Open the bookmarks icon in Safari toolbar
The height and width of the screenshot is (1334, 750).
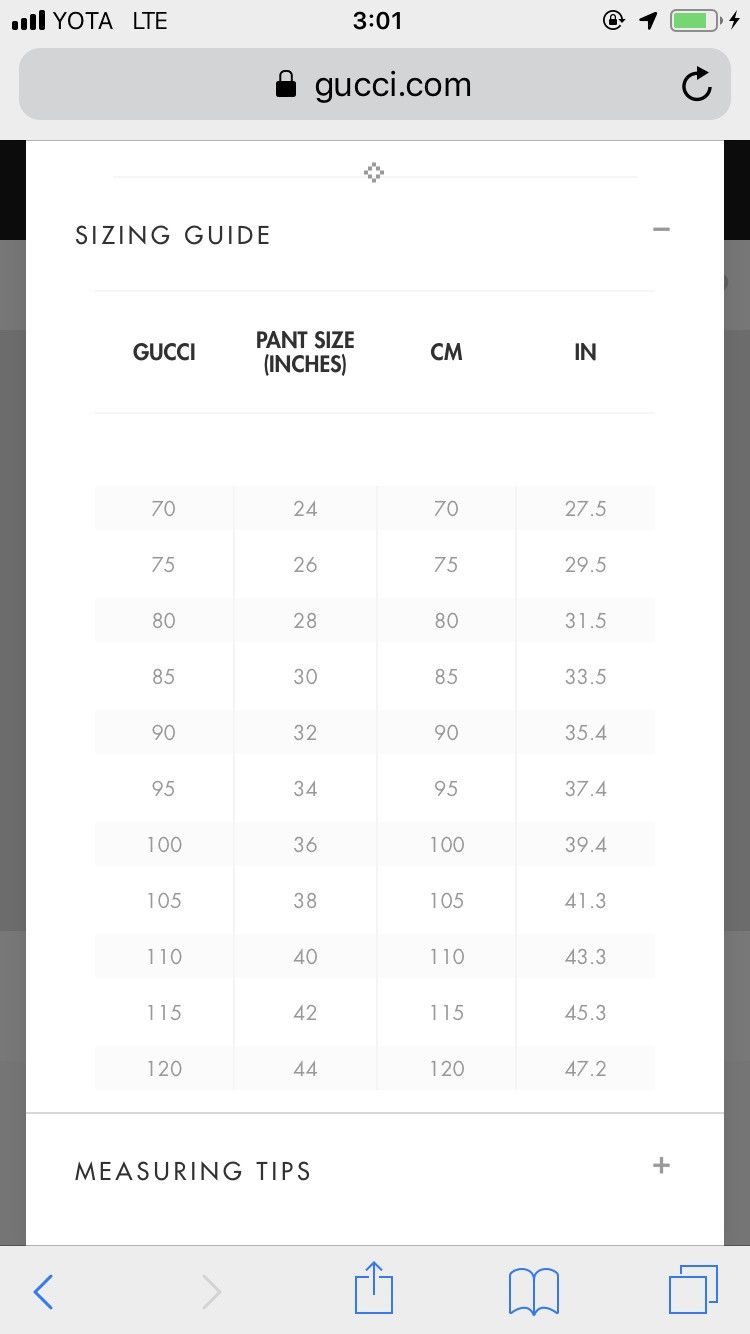(x=533, y=1290)
